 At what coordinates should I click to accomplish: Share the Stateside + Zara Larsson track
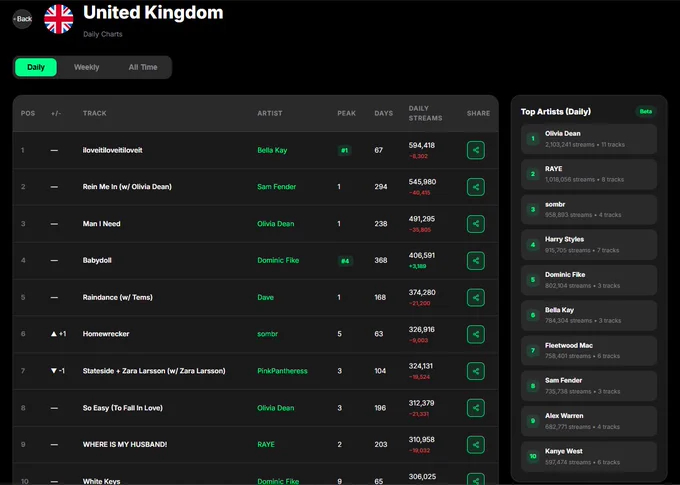click(x=476, y=371)
